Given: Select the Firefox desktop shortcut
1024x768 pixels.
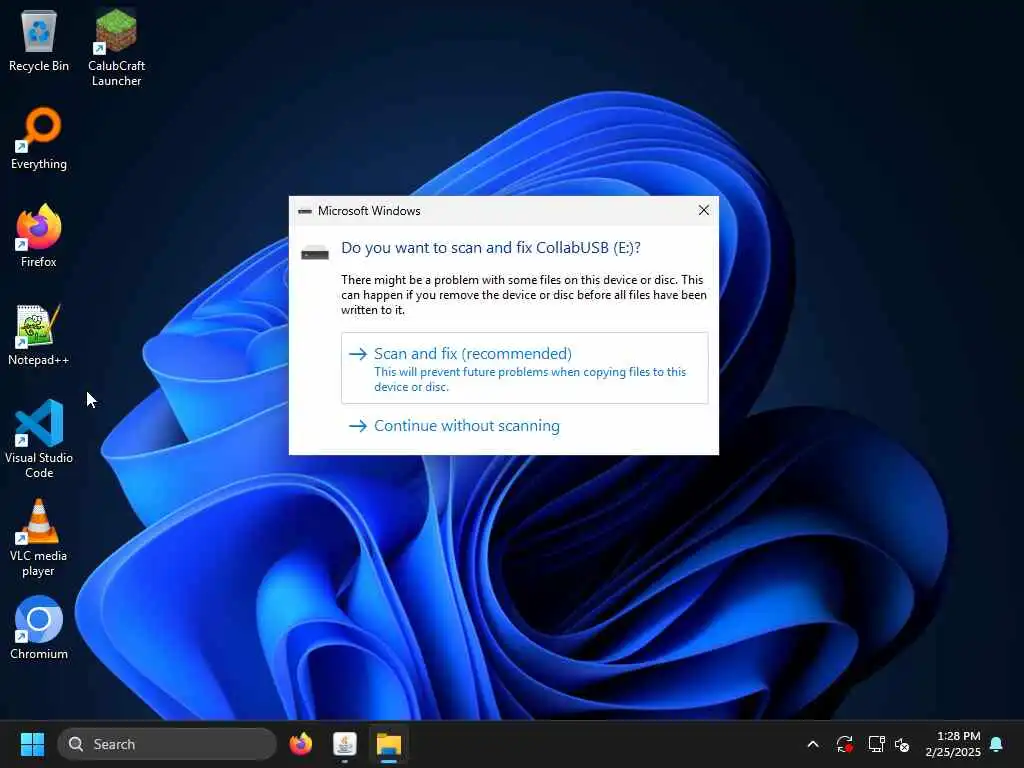Looking at the screenshot, I should 39,236.
